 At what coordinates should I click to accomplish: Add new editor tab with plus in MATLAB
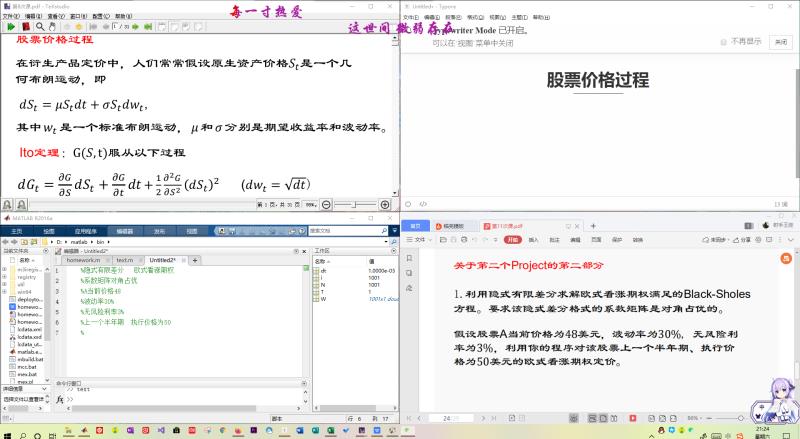click(x=195, y=260)
